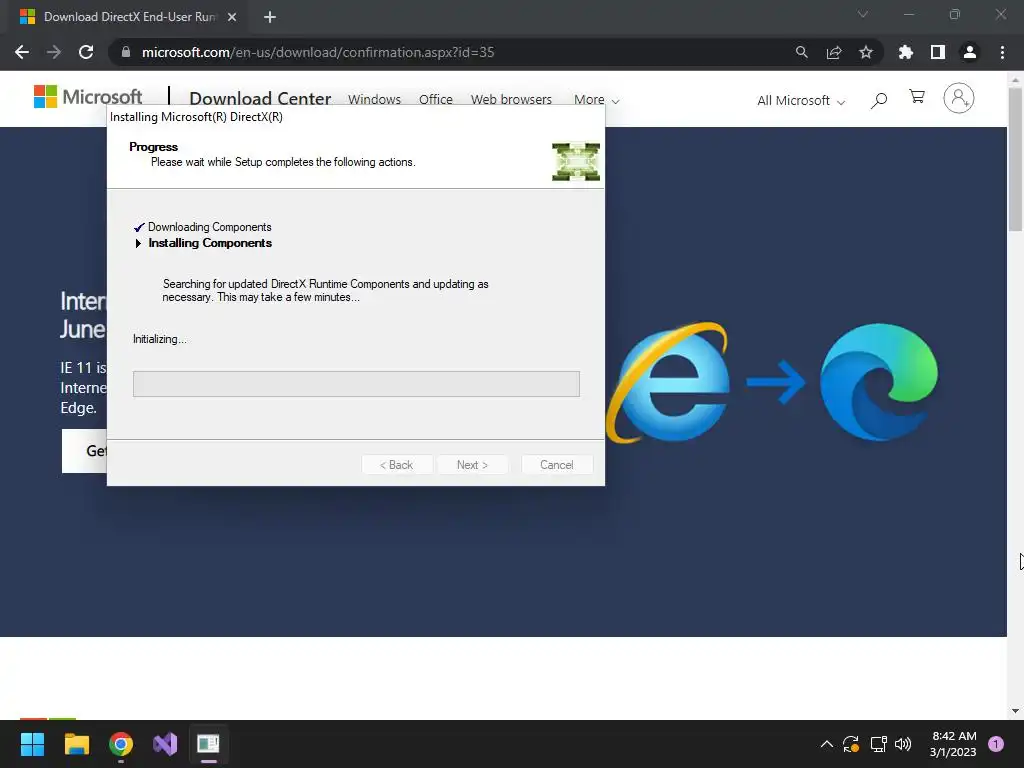This screenshot has height=768, width=1024.
Task: Open the Web browsers navigation item
Action: coord(511,99)
